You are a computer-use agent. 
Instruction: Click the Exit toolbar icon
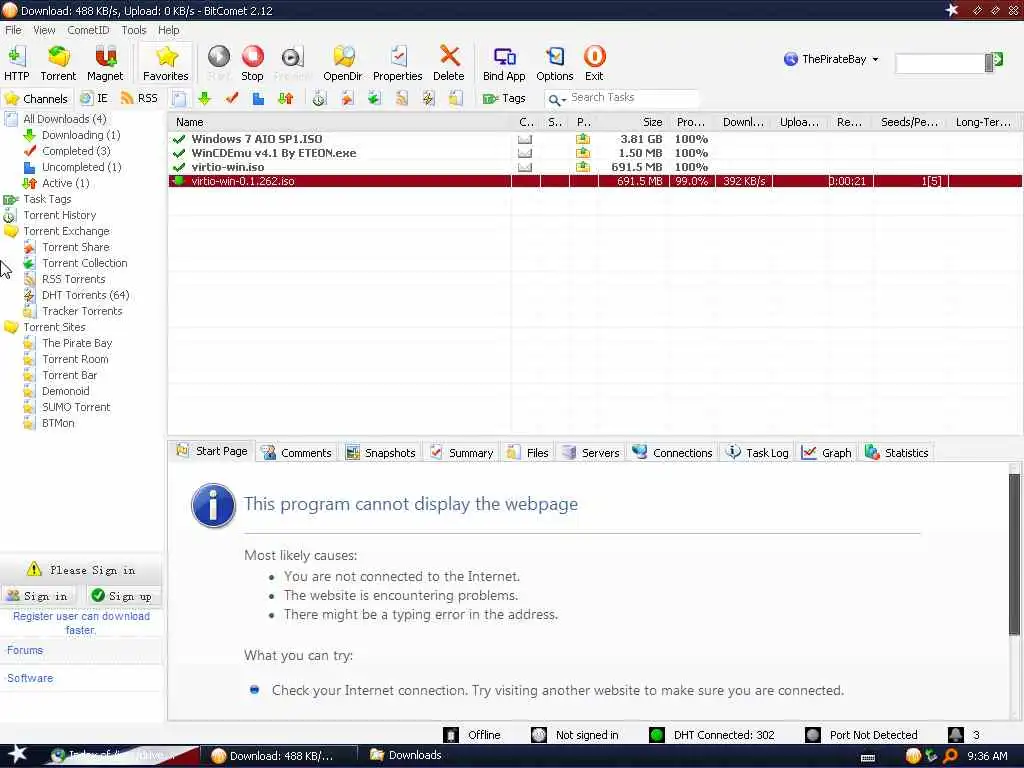coord(594,63)
